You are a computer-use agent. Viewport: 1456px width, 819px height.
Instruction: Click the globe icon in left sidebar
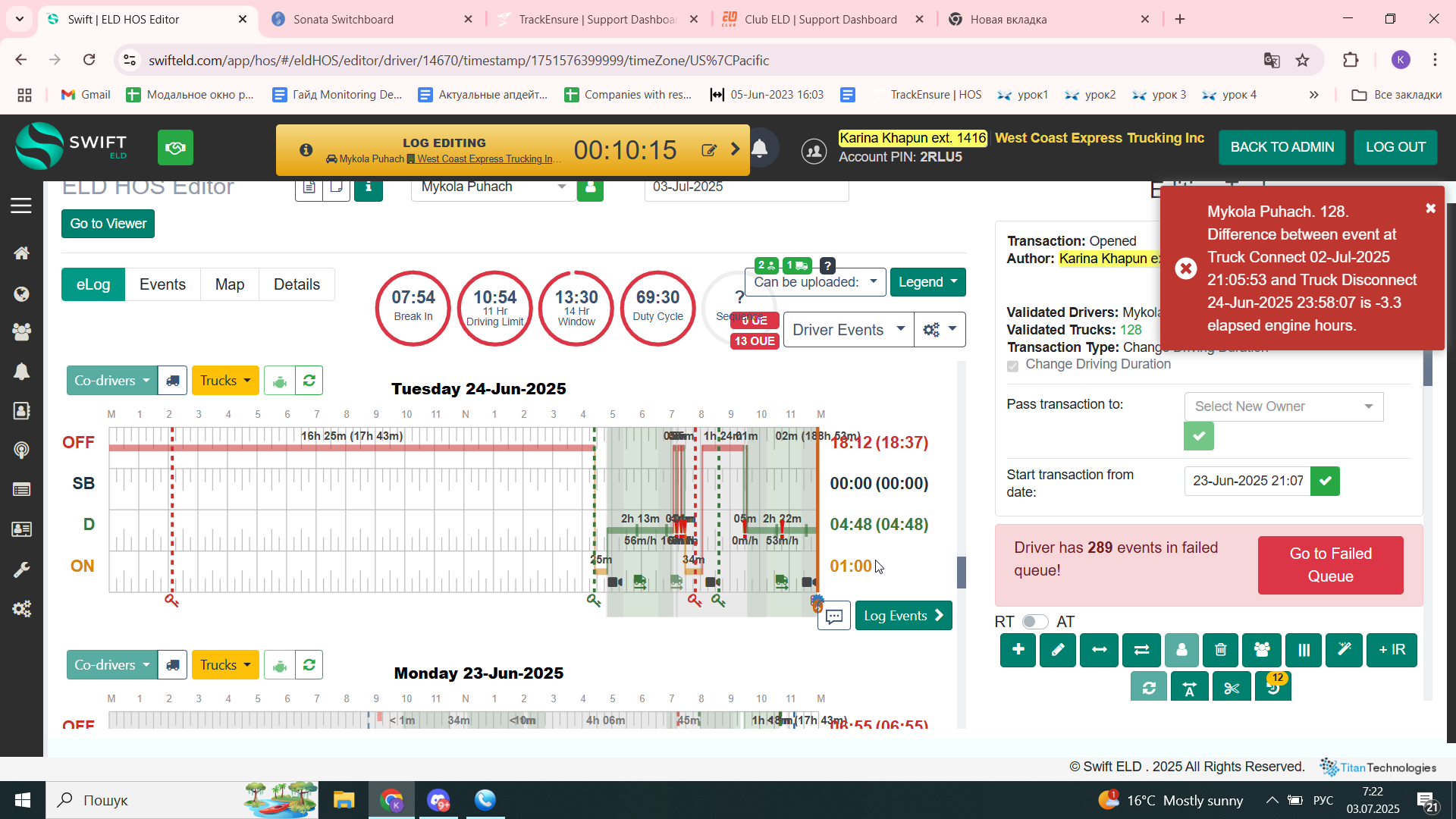coord(21,293)
